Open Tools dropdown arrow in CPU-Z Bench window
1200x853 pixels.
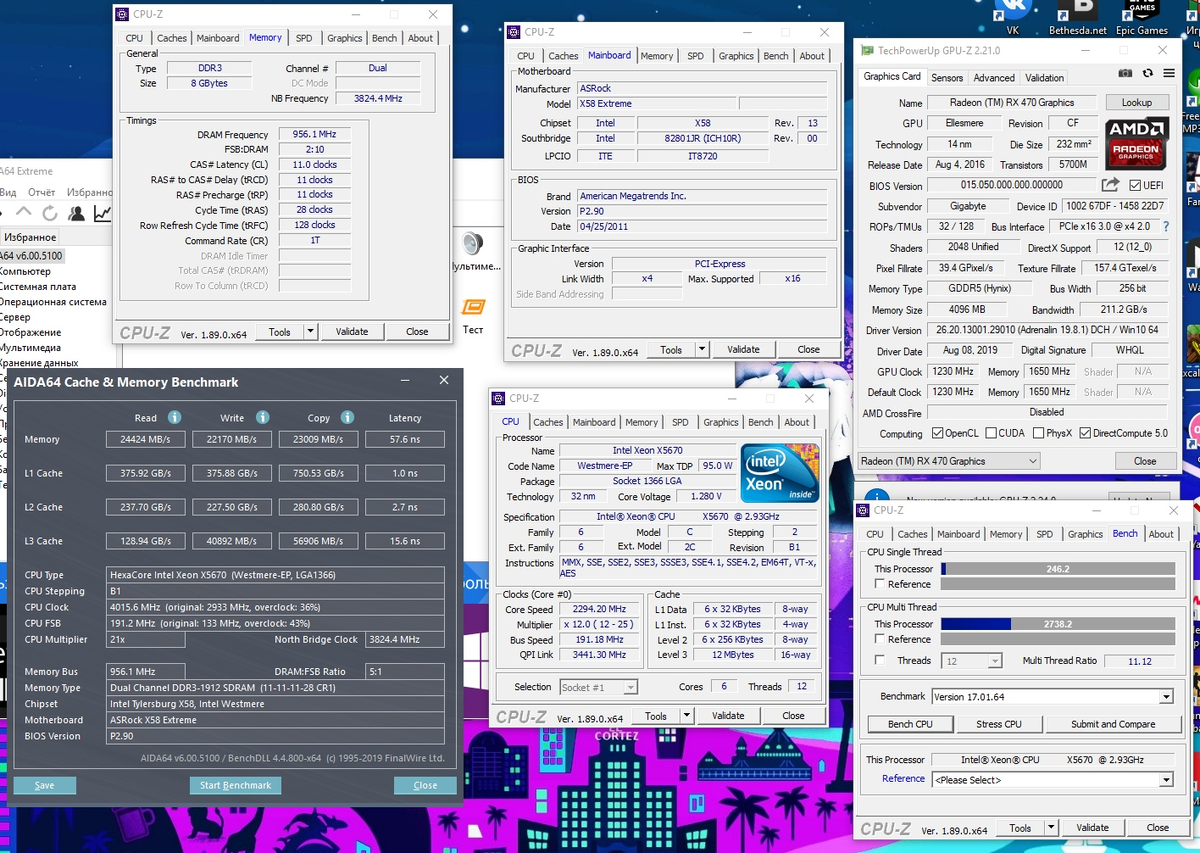tap(1051, 828)
